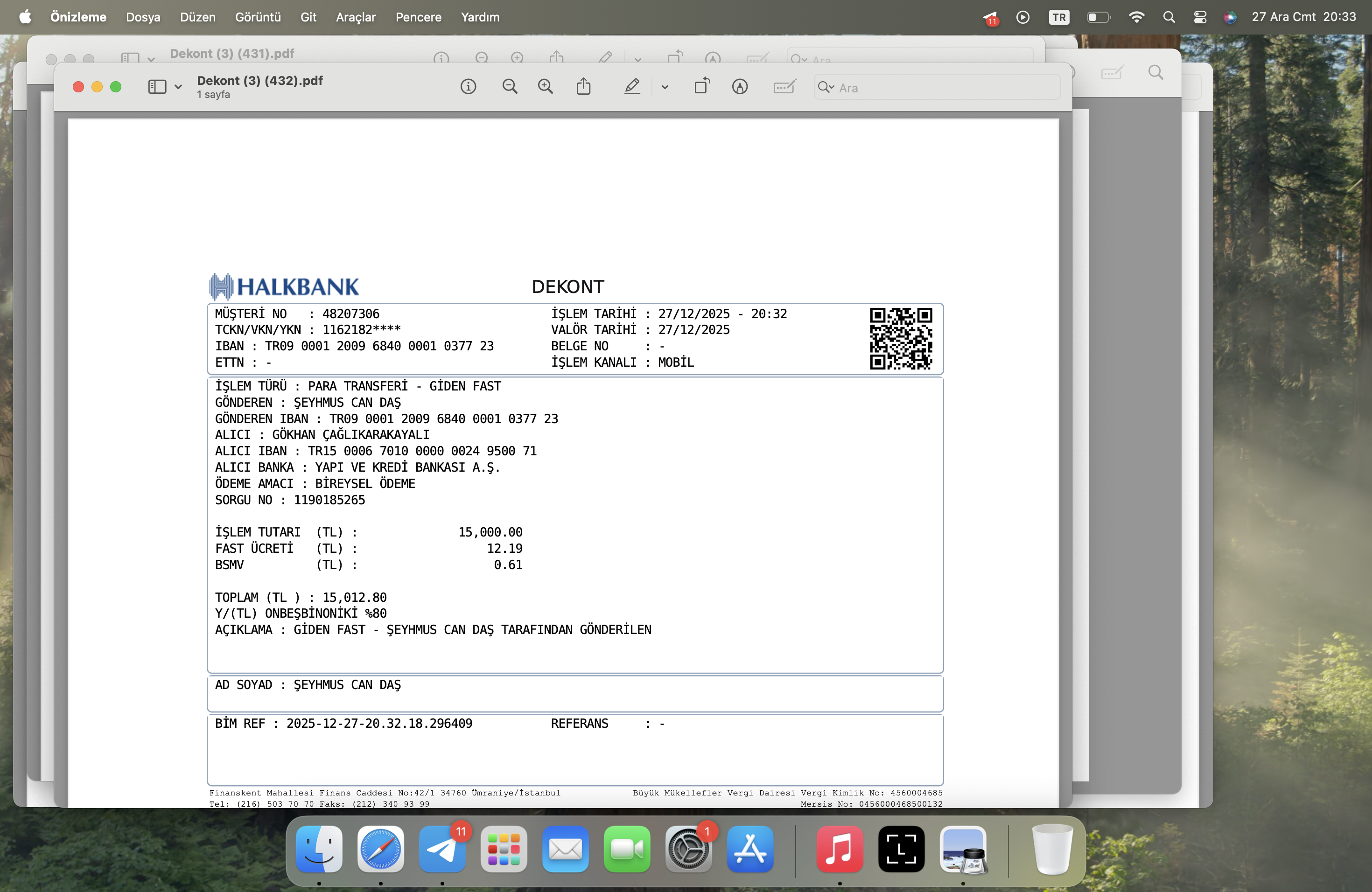Open the Pencere menu
Image resolution: width=1372 pixels, height=892 pixels.
point(419,17)
